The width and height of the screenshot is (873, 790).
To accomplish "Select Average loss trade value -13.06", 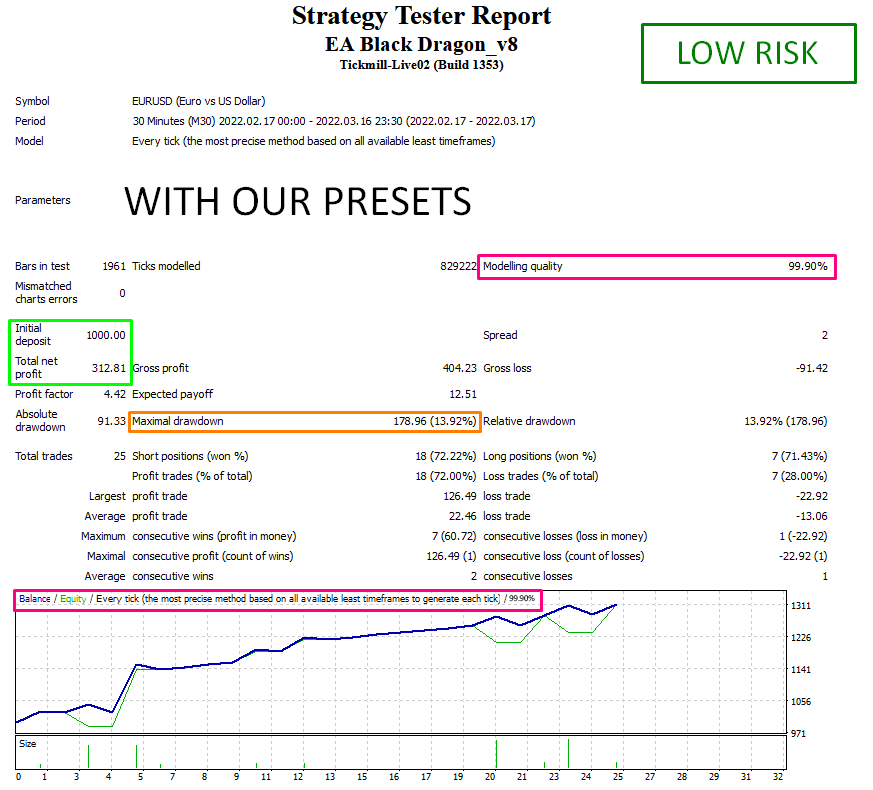I will coord(812,517).
